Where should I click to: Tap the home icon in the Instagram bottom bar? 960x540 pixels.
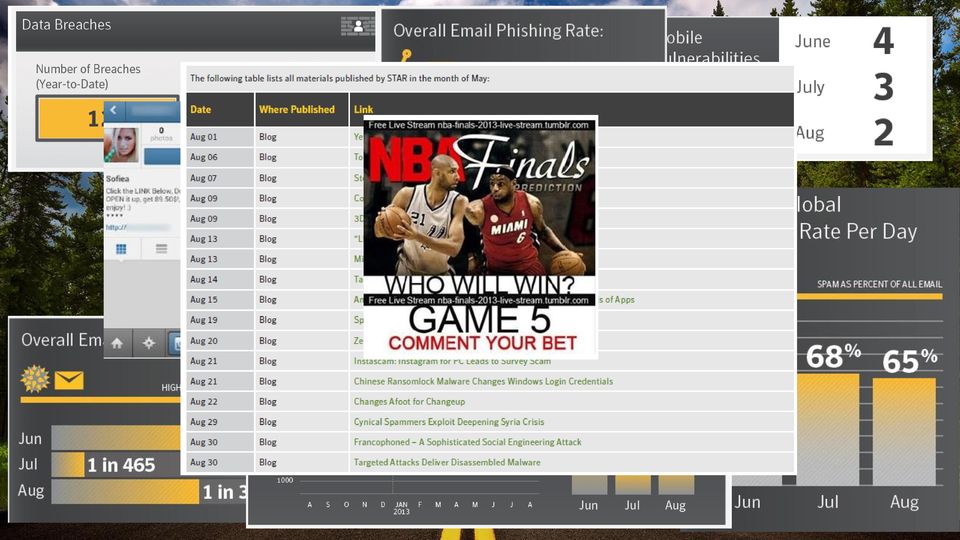click(117, 343)
